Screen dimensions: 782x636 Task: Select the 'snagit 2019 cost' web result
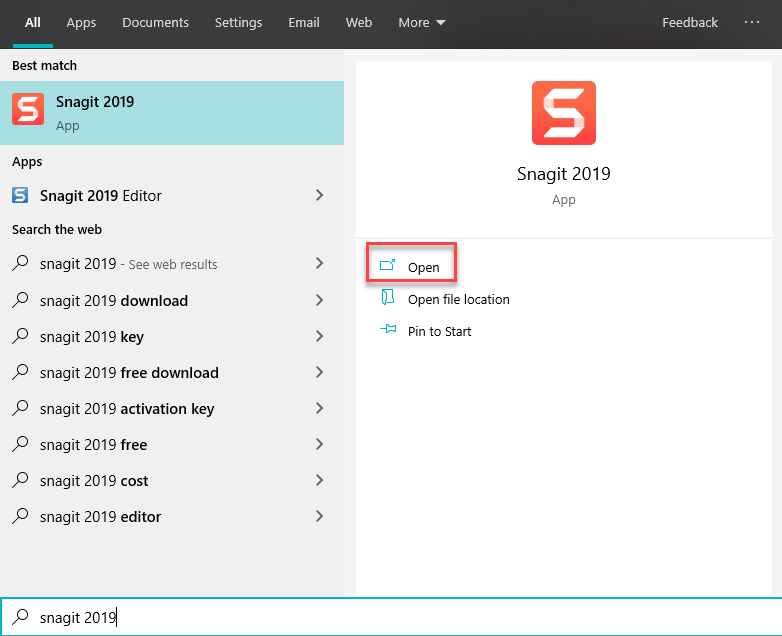click(94, 481)
